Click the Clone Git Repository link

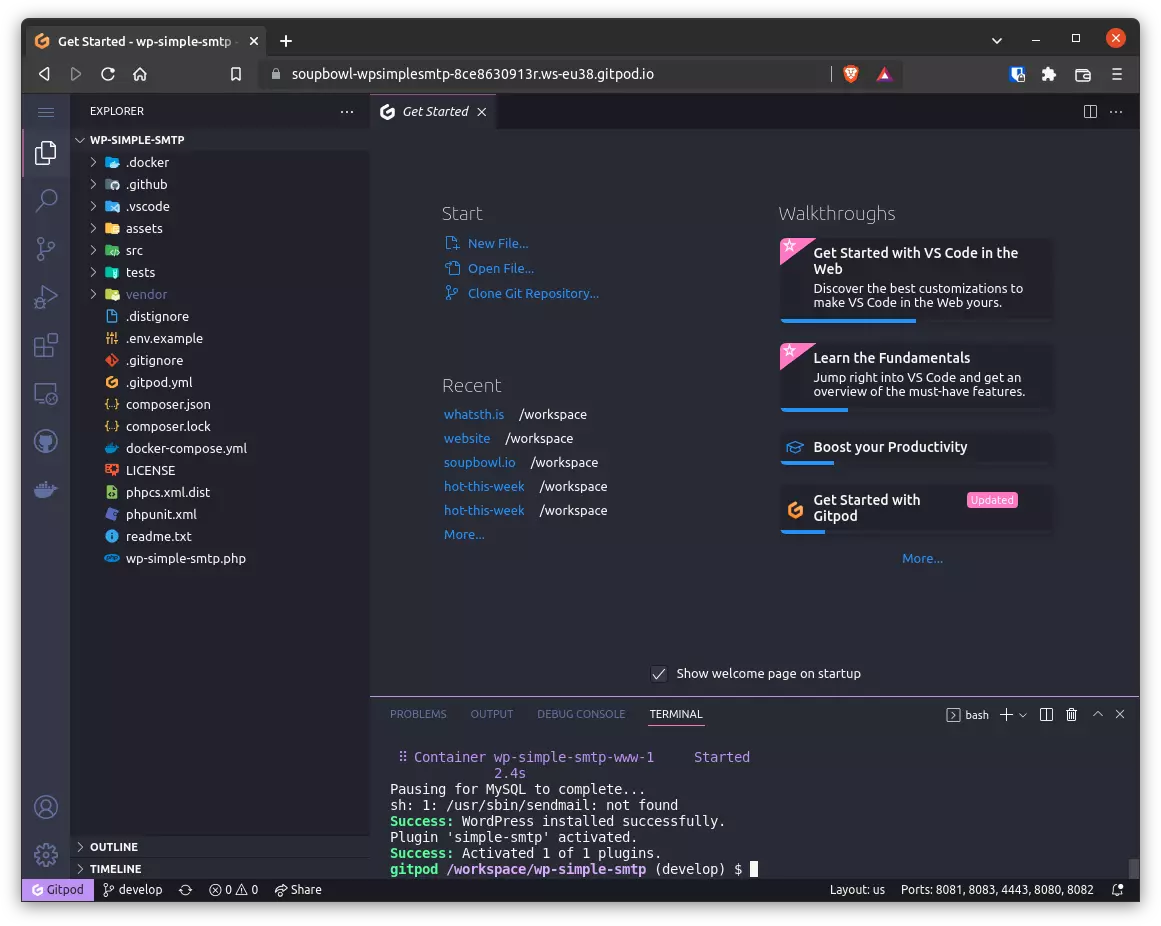tap(533, 293)
